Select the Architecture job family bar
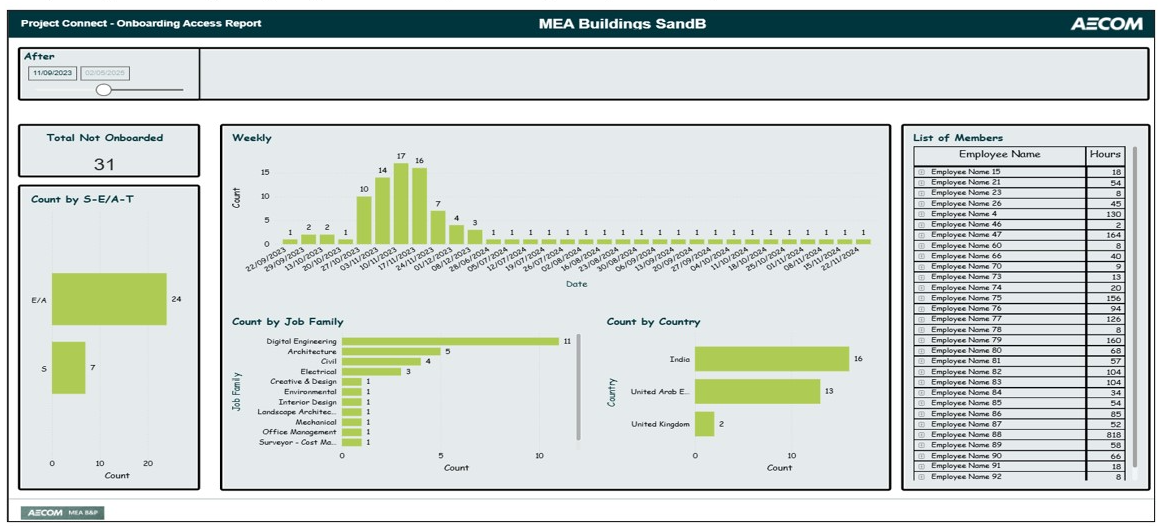The height and width of the screenshot is (526, 1167). tap(391, 351)
